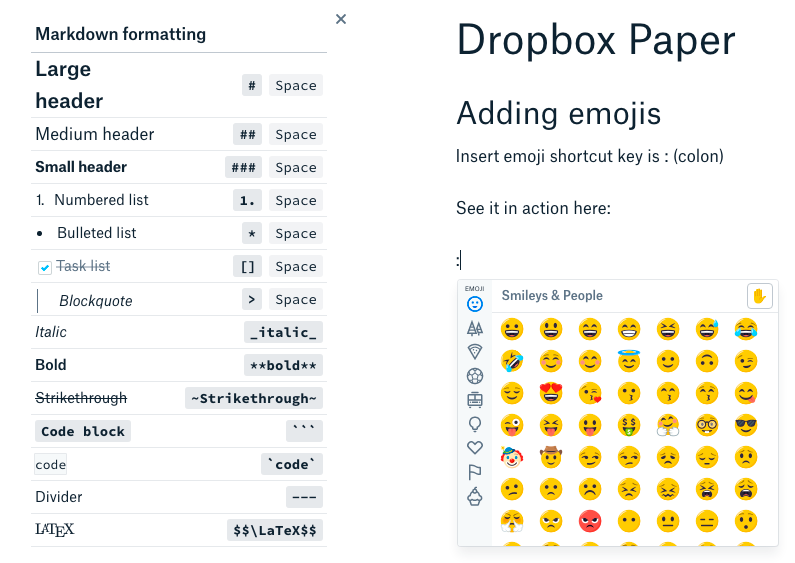This screenshot has width=795, height=563.
Task: Click the Small header sample text
Action: click(81, 167)
